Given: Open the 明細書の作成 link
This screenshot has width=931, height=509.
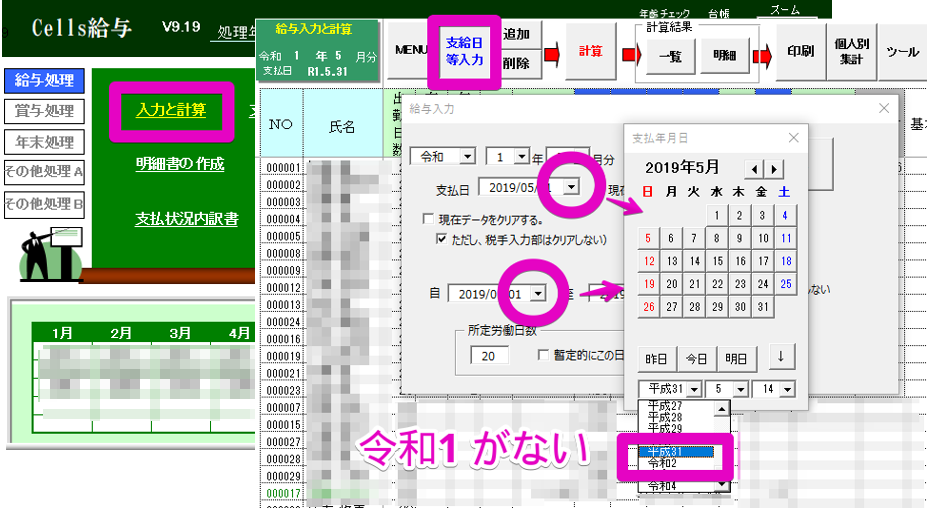Looking at the screenshot, I should pos(180,164).
